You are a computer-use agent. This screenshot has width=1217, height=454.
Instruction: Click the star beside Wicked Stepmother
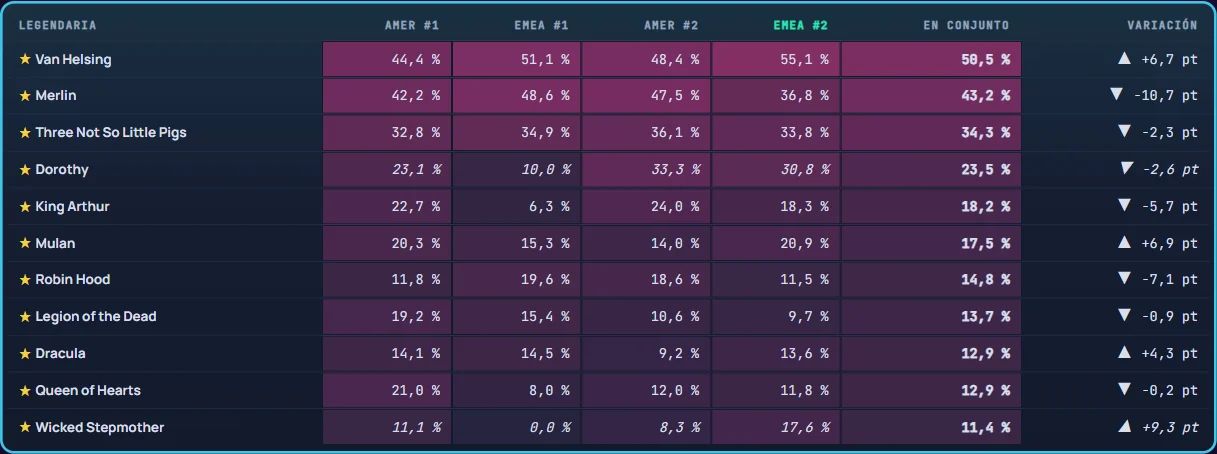[25, 428]
